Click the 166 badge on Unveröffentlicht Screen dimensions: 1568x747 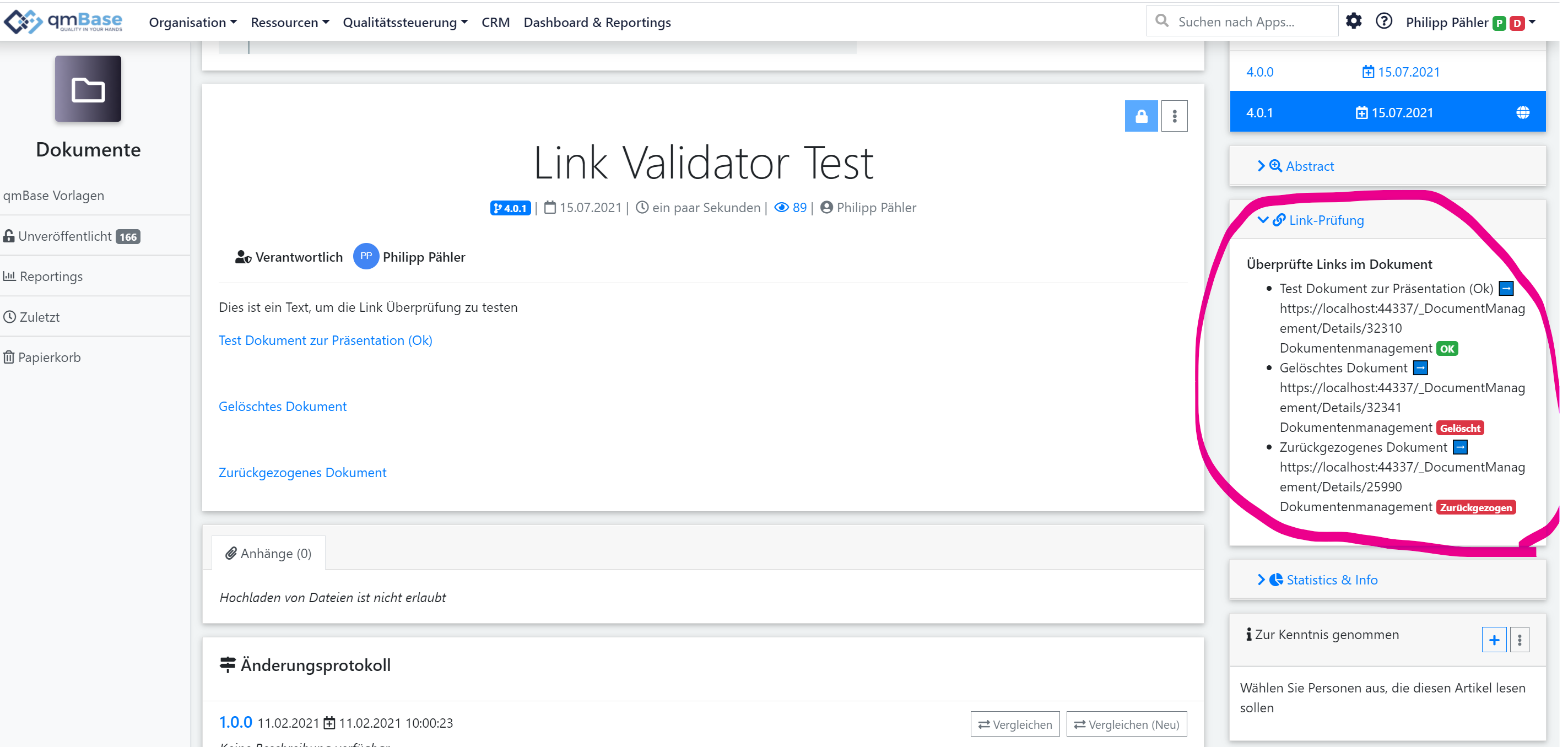pos(128,237)
